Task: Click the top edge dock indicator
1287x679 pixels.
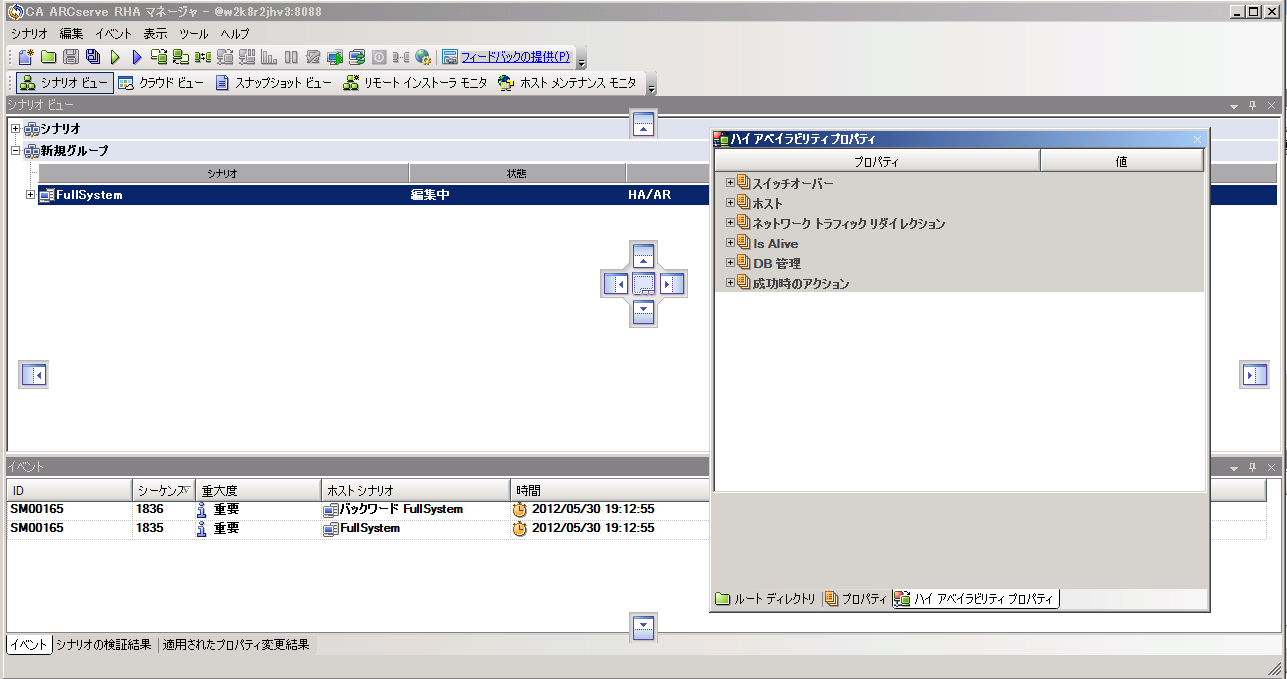Action: tap(644, 124)
